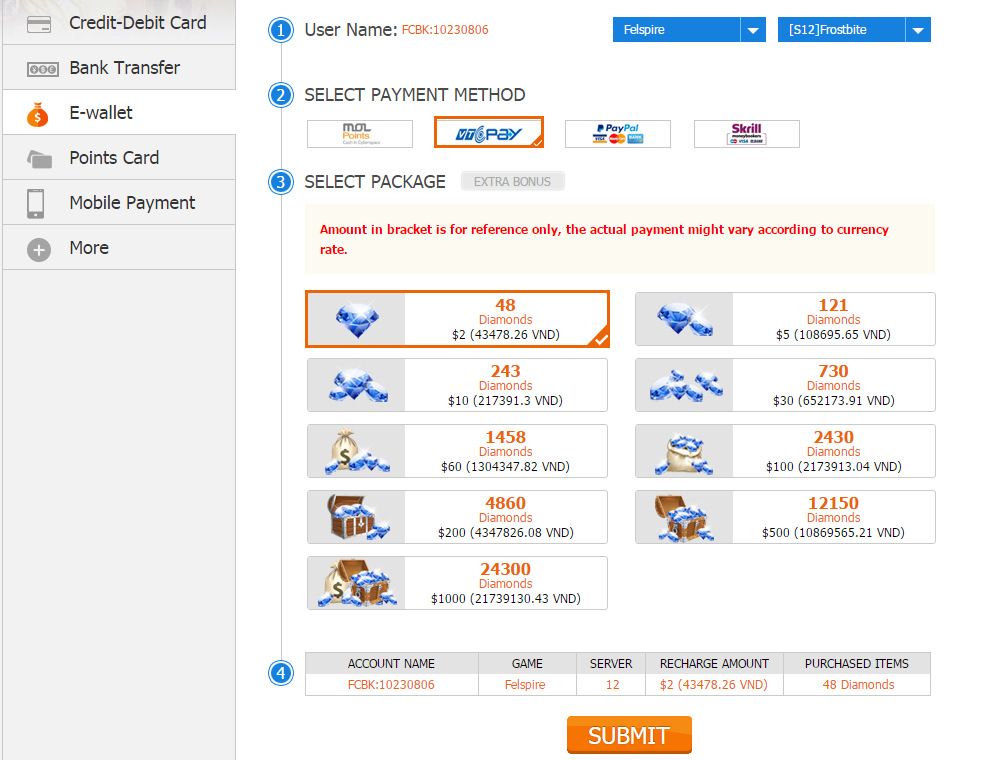Select the 48 Diamonds $2 package
1000x760 pixels.
pyautogui.click(x=457, y=319)
